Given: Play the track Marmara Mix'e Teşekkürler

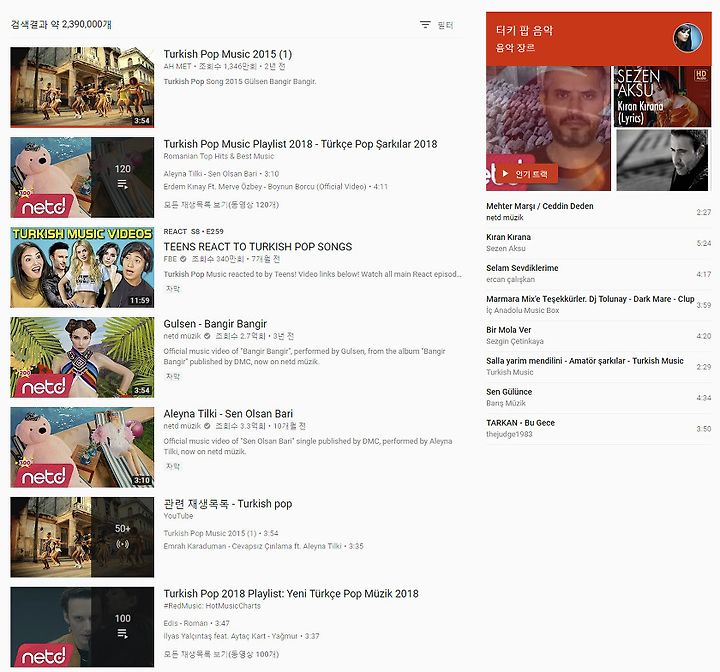Looking at the screenshot, I should pyautogui.click(x=599, y=305).
